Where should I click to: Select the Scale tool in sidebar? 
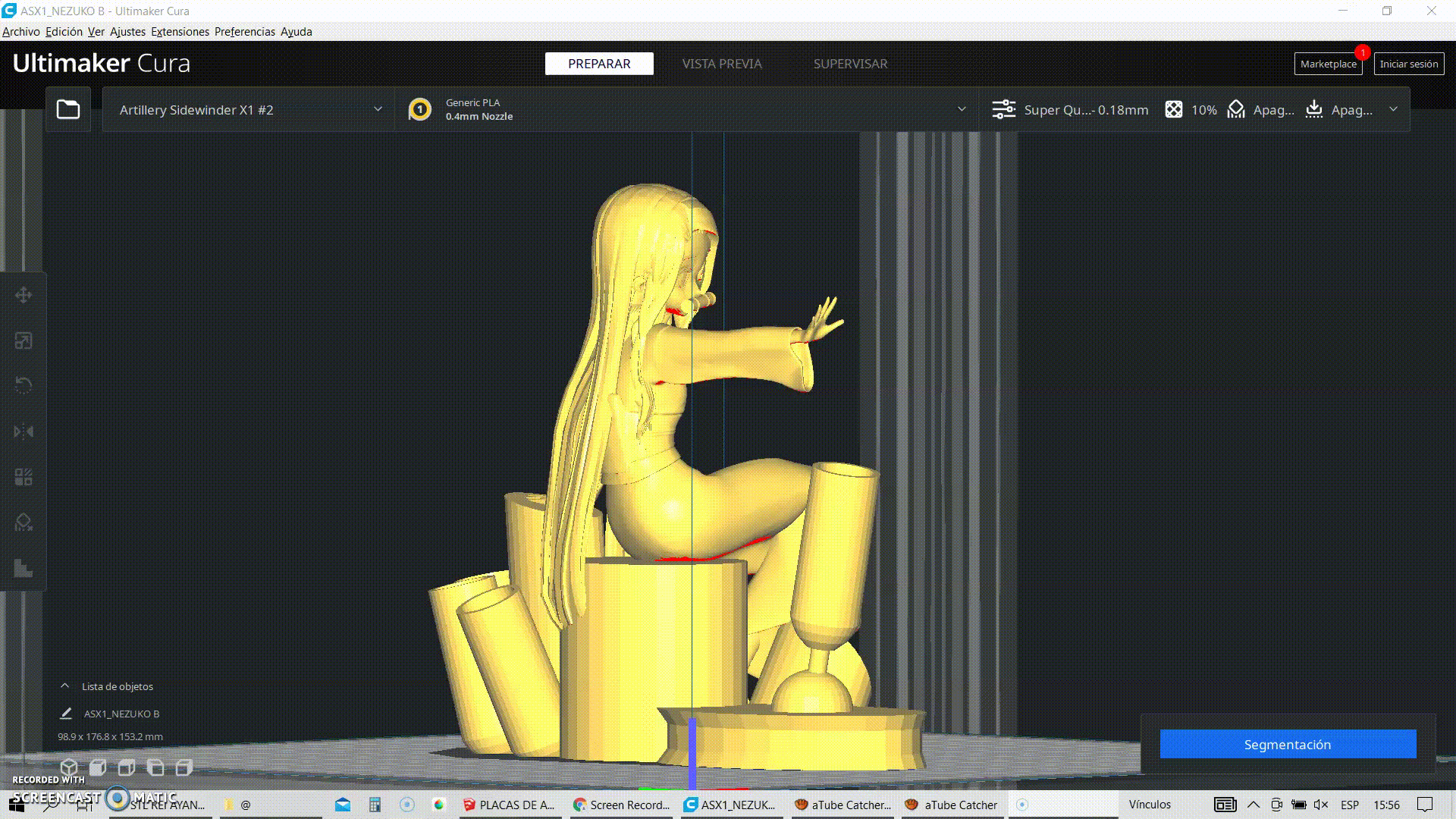point(24,340)
